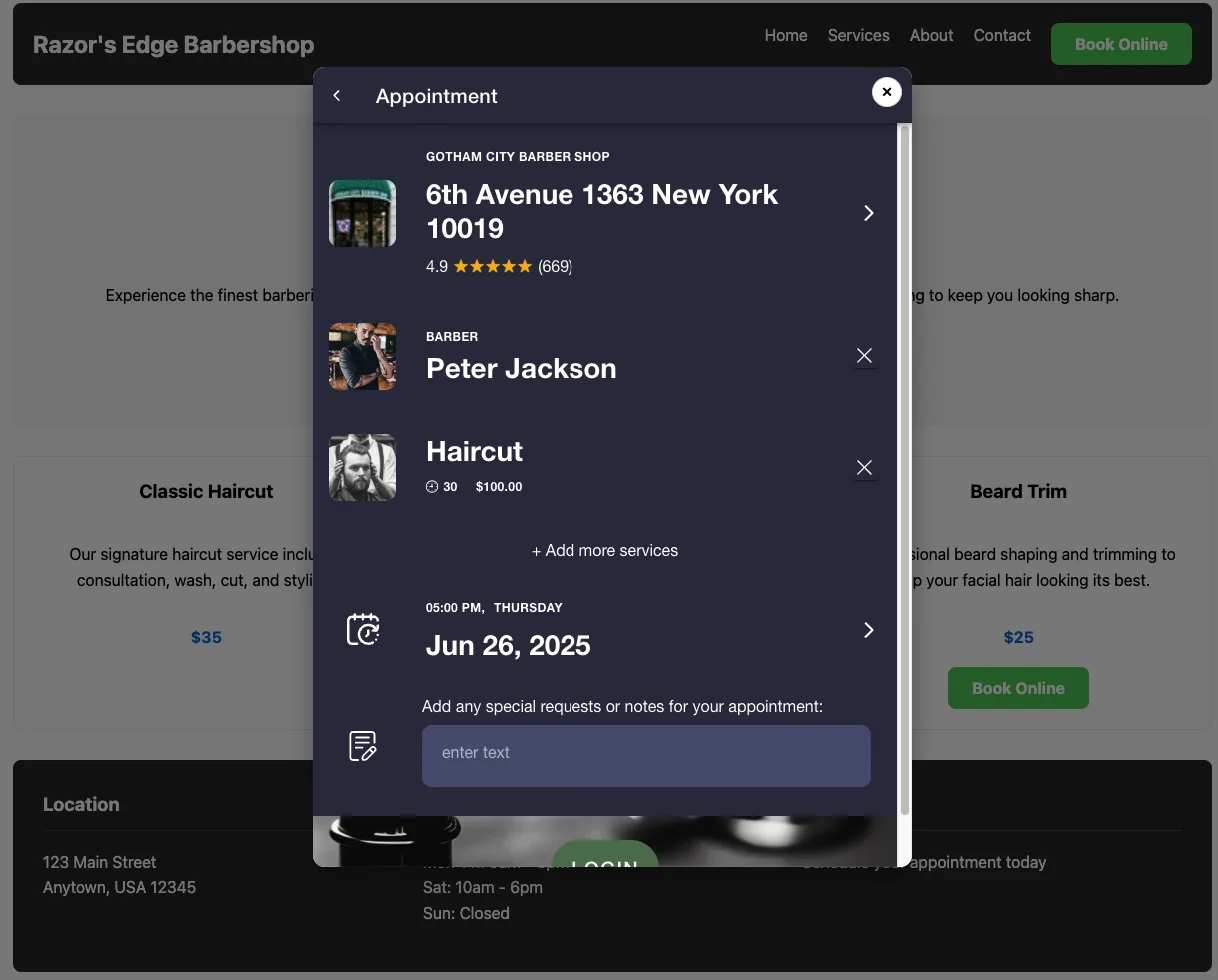Viewport: 1218px width, 980px height.
Task: Click the Sun: Closed hours text
Action: [x=466, y=914]
